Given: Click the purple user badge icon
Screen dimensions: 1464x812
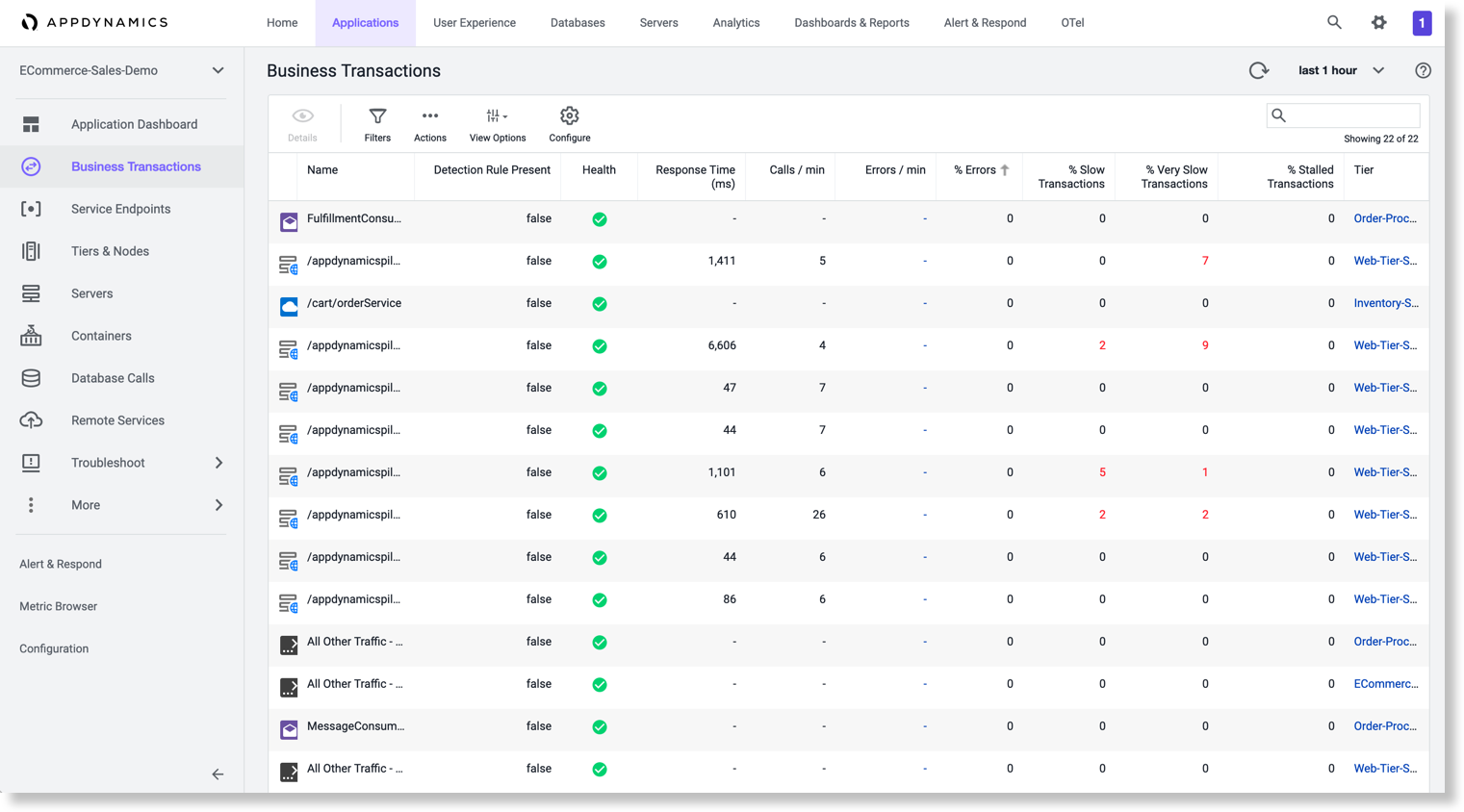Looking at the screenshot, I should pyautogui.click(x=1422, y=22).
